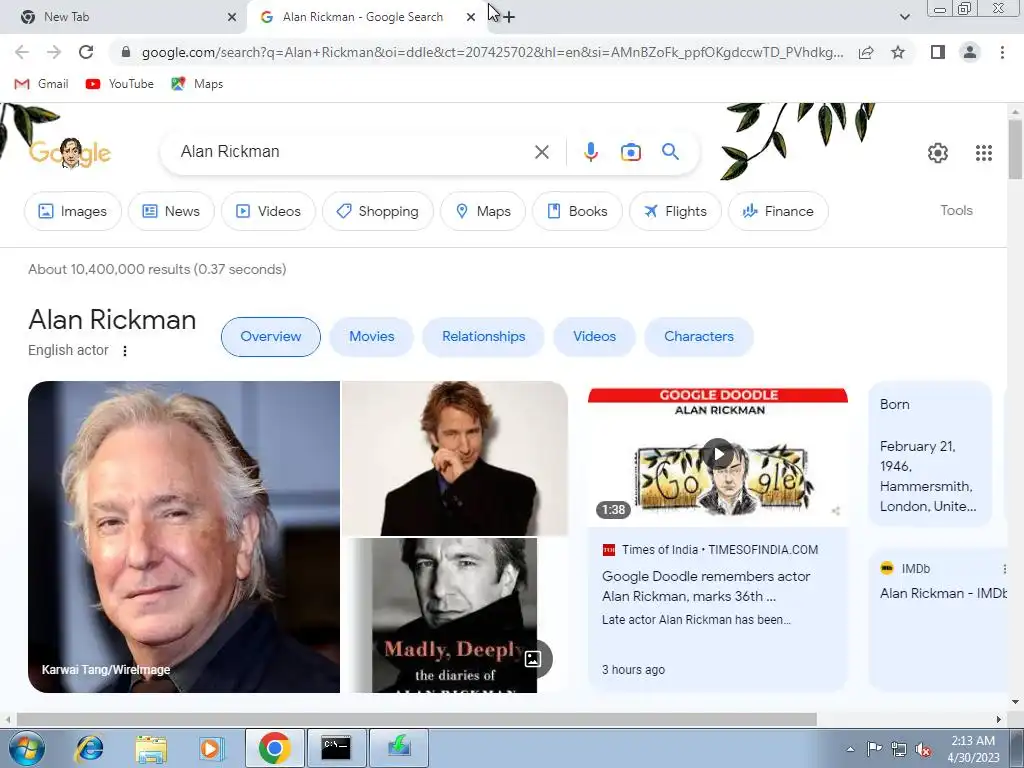
Task: Open Google settings gear
Action: coord(937,153)
